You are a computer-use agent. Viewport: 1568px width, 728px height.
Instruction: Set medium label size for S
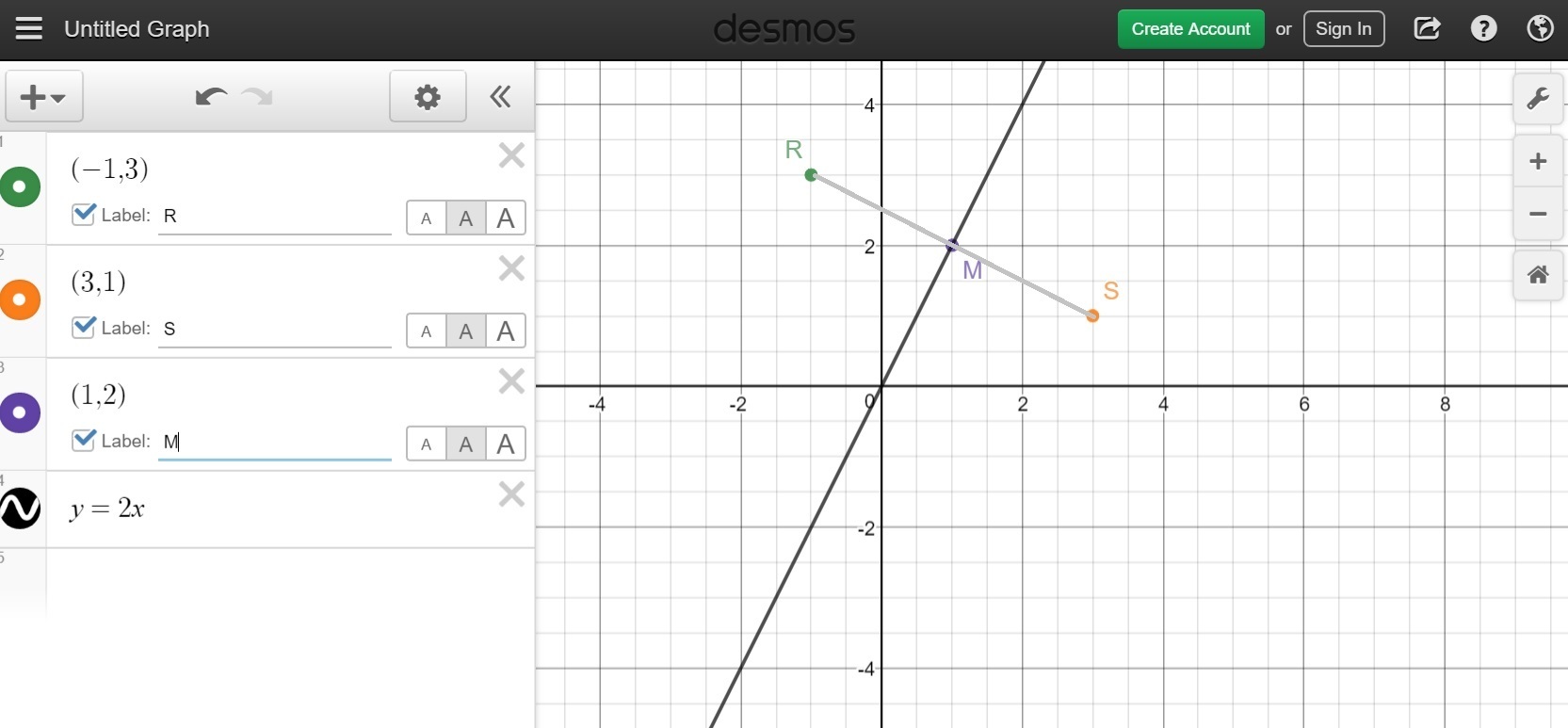(x=466, y=331)
